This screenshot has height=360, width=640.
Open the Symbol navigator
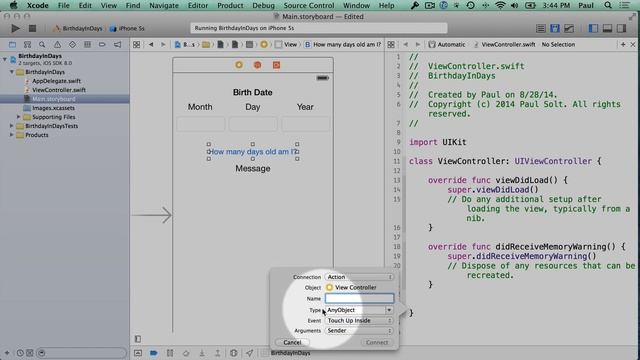[x=27, y=44]
